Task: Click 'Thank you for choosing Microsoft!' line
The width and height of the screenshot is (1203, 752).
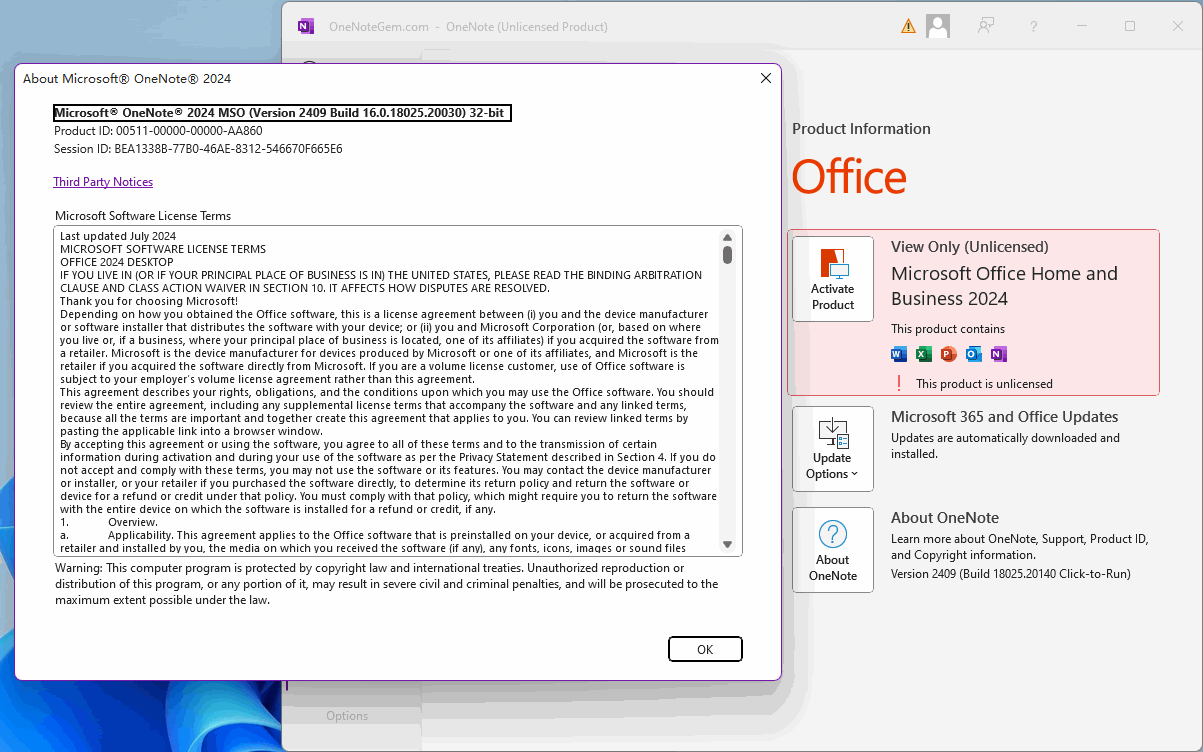Action: coord(149,301)
